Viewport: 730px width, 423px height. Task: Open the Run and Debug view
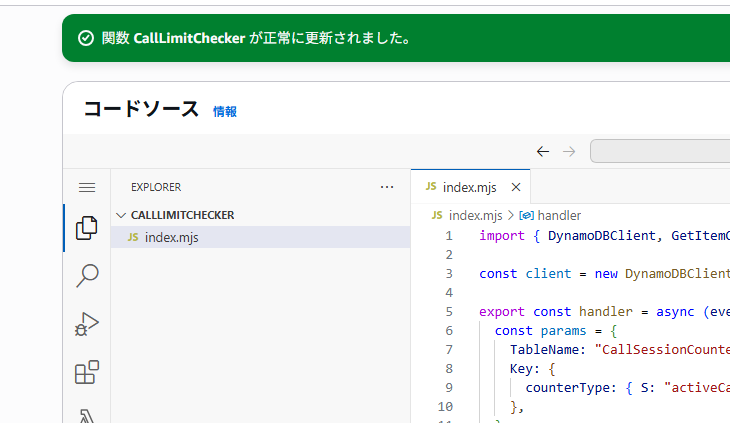87,324
